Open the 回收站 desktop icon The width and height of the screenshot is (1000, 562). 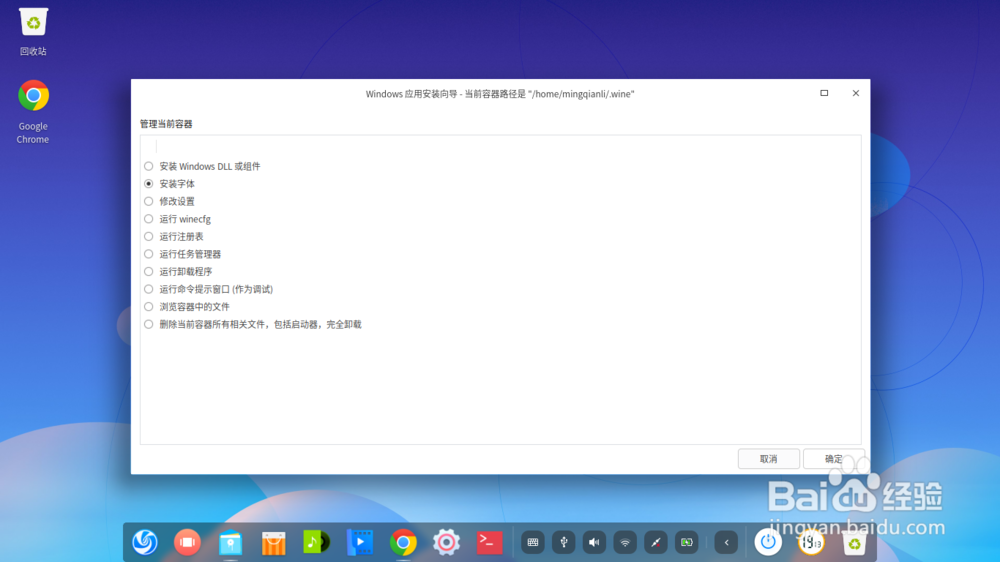point(33,32)
